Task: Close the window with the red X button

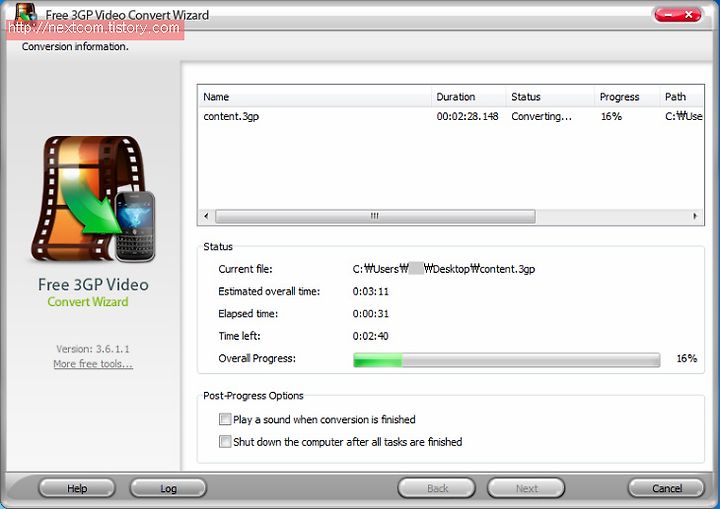Action: [x=689, y=15]
